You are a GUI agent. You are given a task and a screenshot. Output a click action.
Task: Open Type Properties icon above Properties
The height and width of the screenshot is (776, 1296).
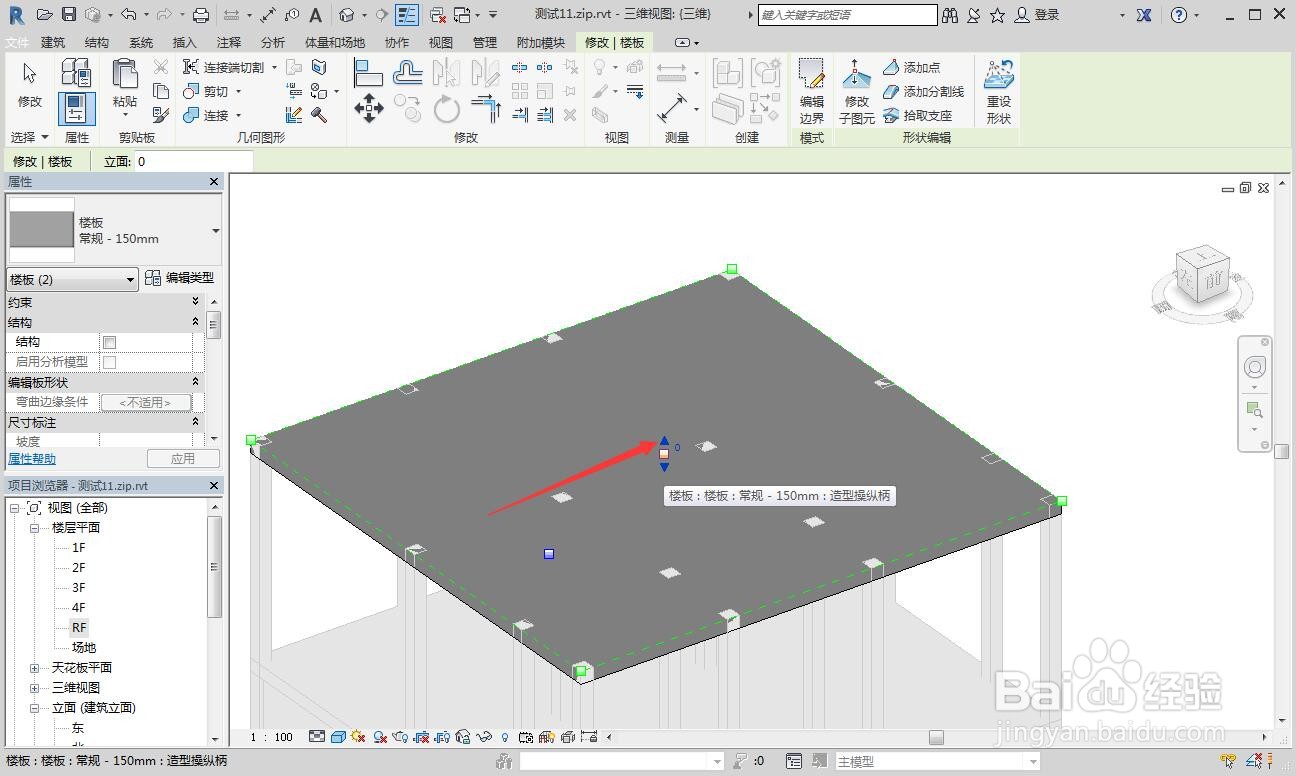coord(77,72)
